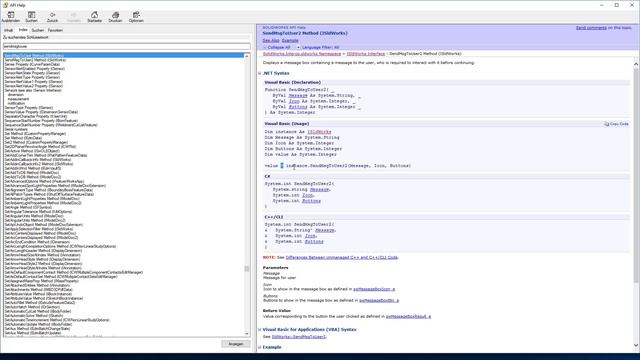Select the SetArrowHeadStyle2 Method (IDisplayDimension) entry

click(43, 264)
